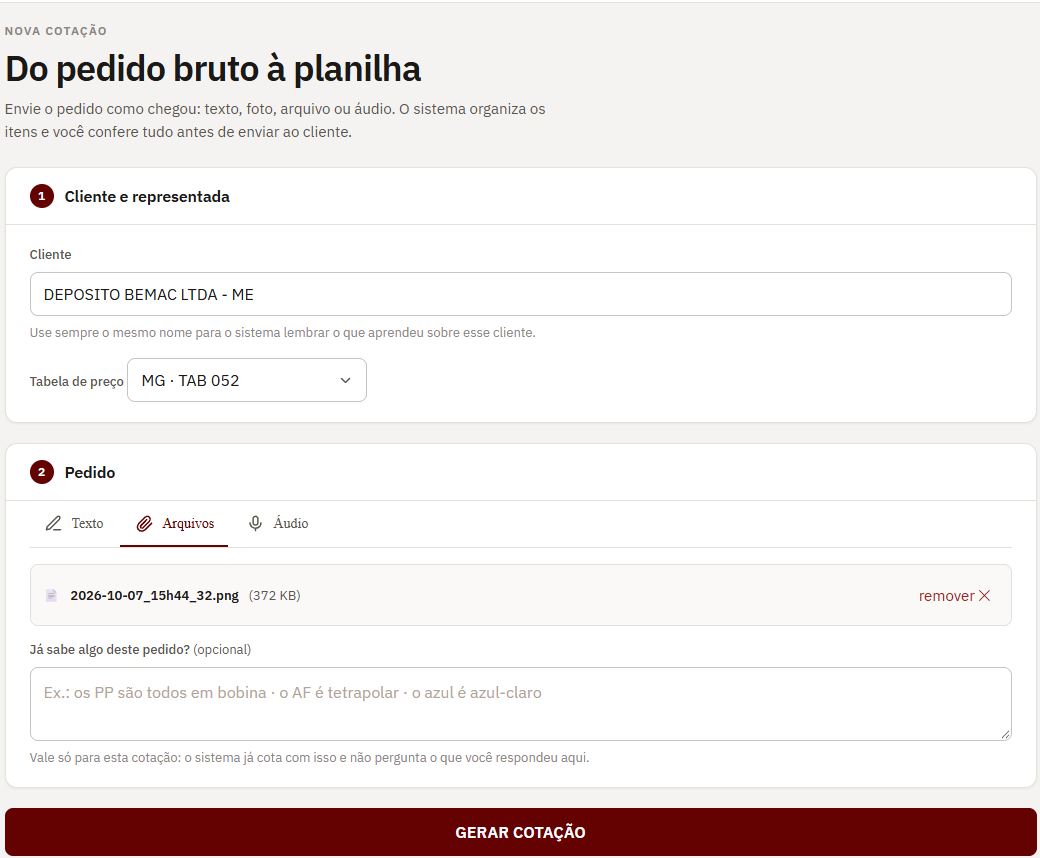Click the remover link for the file
This screenshot has height=858, width=1040.
coord(954,595)
